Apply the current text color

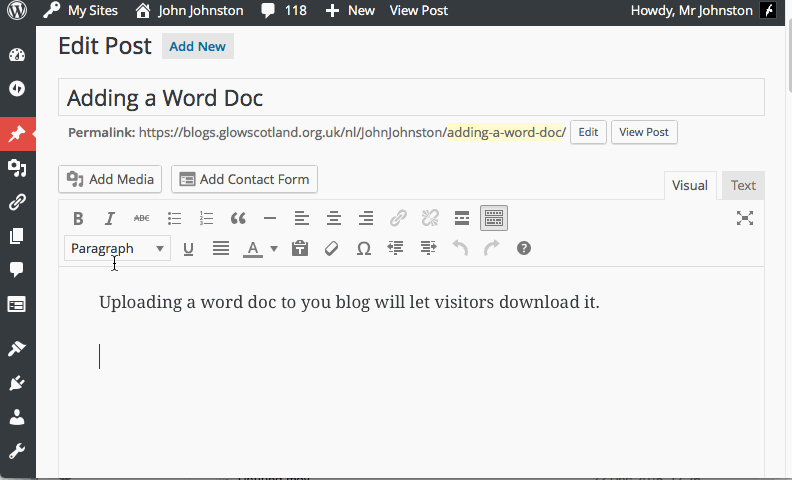(x=253, y=248)
